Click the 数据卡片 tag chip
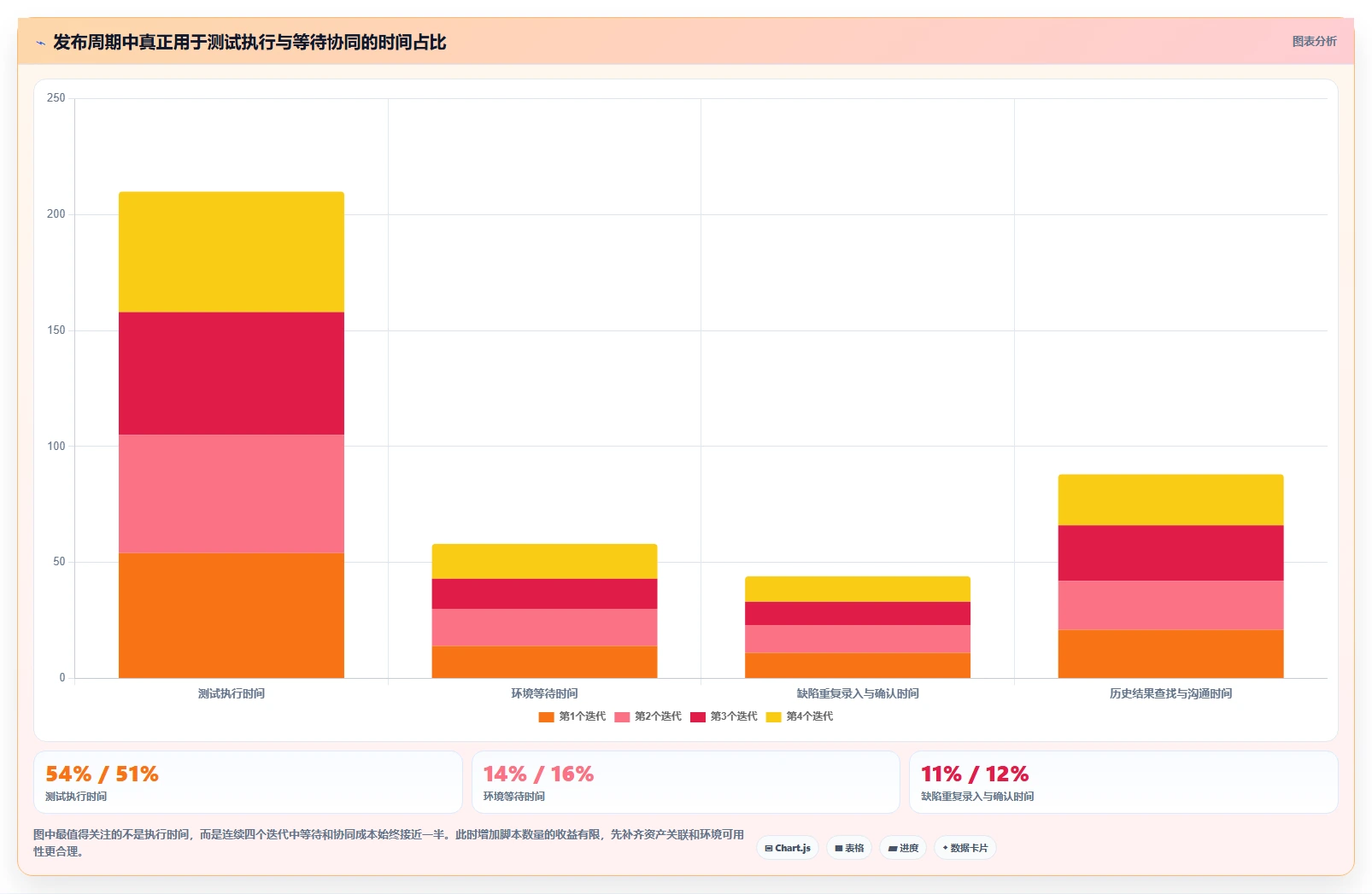Viewport: 1372px width, 894px height. tap(965, 848)
